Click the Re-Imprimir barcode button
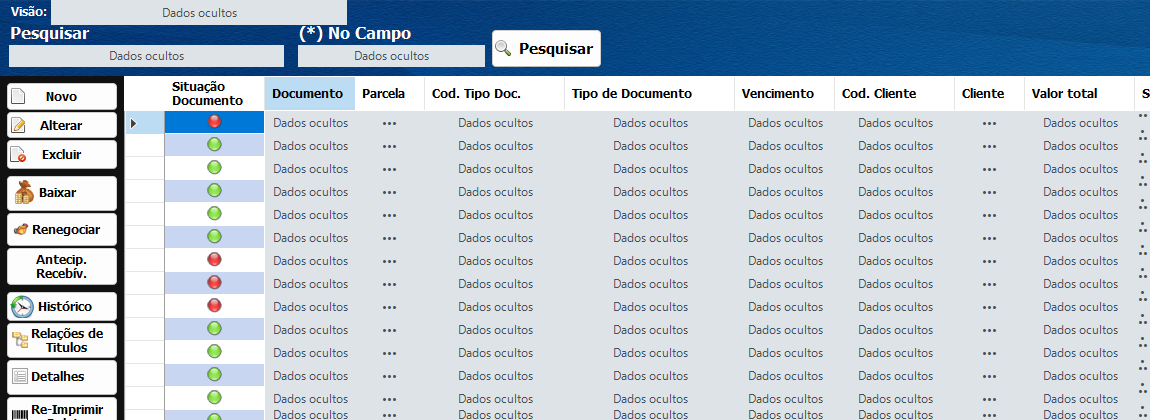This screenshot has height=420, width=1150. click(x=62, y=409)
